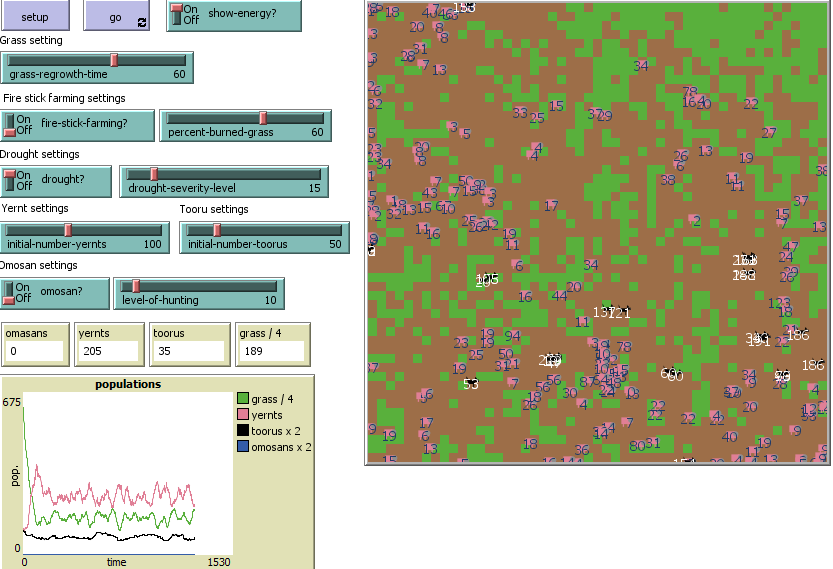The image size is (833, 569).
Task: Click the yernt labeled 38 in world view
Action: tap(668, 180)
